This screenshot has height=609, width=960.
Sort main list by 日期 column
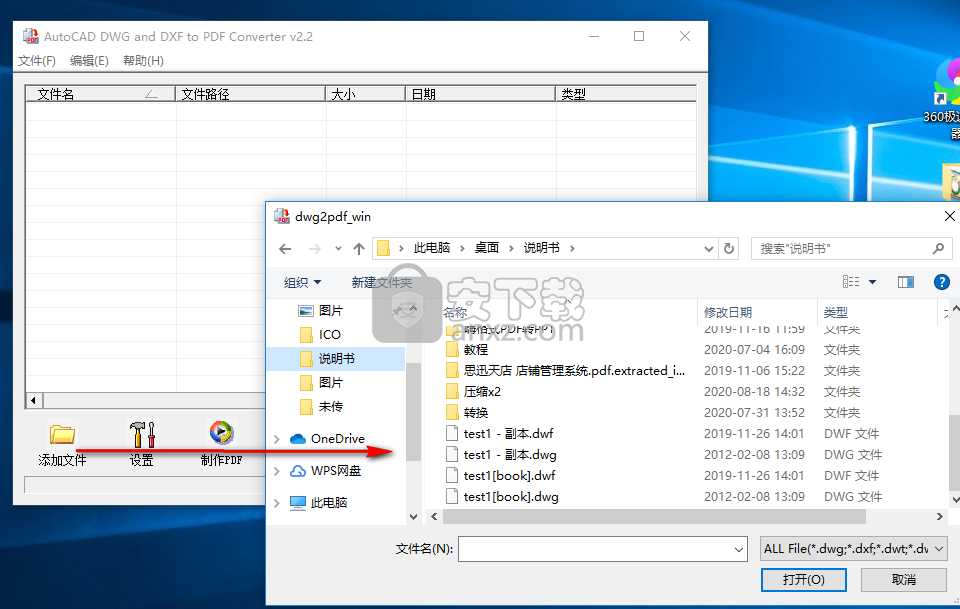(480, 94)
